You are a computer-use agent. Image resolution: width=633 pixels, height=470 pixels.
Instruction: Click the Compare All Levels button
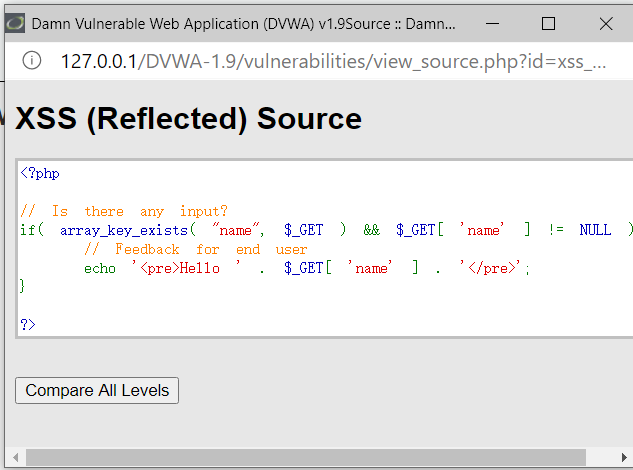[x=97, y=390]
